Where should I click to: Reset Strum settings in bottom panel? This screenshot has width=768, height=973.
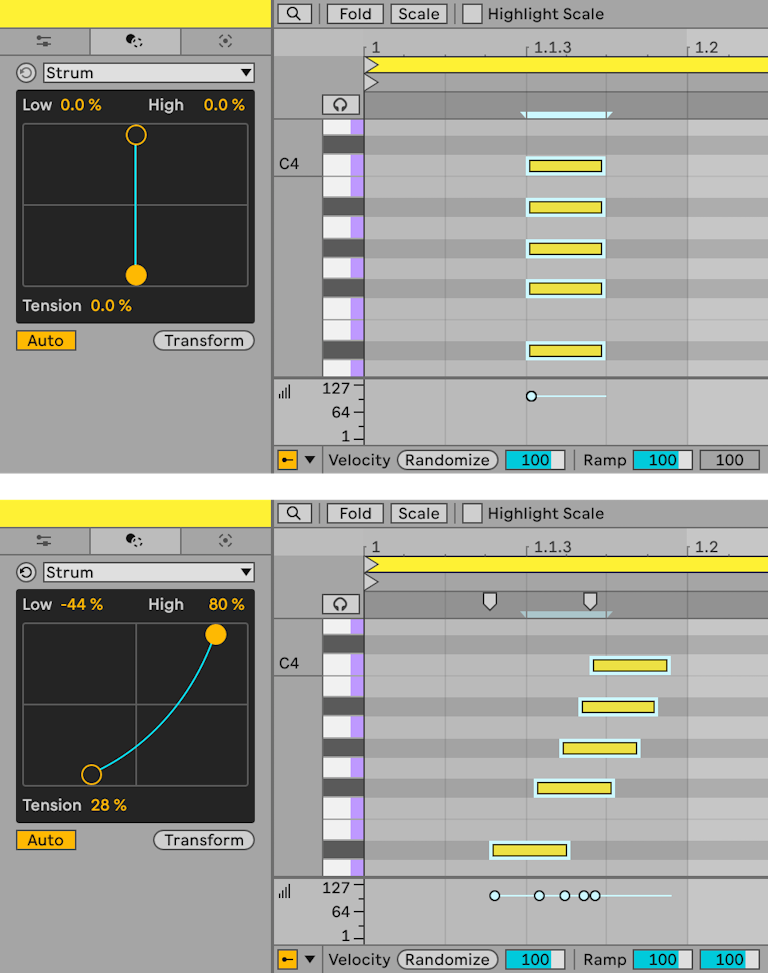coord(26,572)
